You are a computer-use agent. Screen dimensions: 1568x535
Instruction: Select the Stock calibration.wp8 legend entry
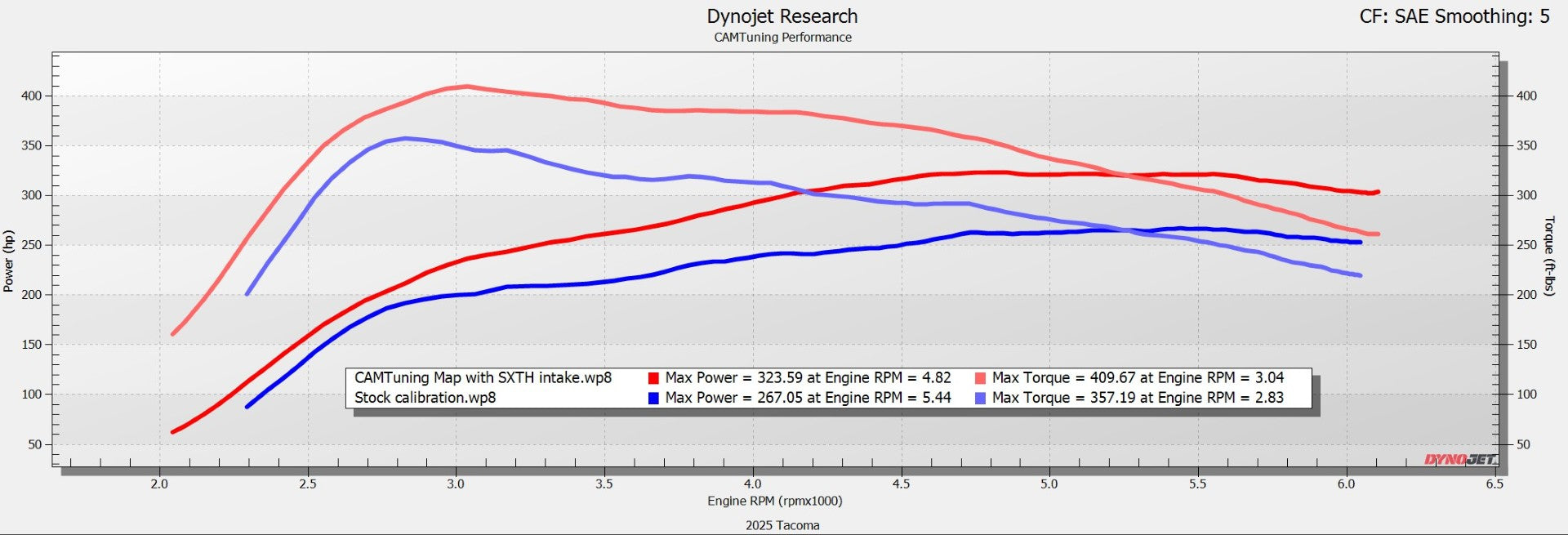coord(425,398)
